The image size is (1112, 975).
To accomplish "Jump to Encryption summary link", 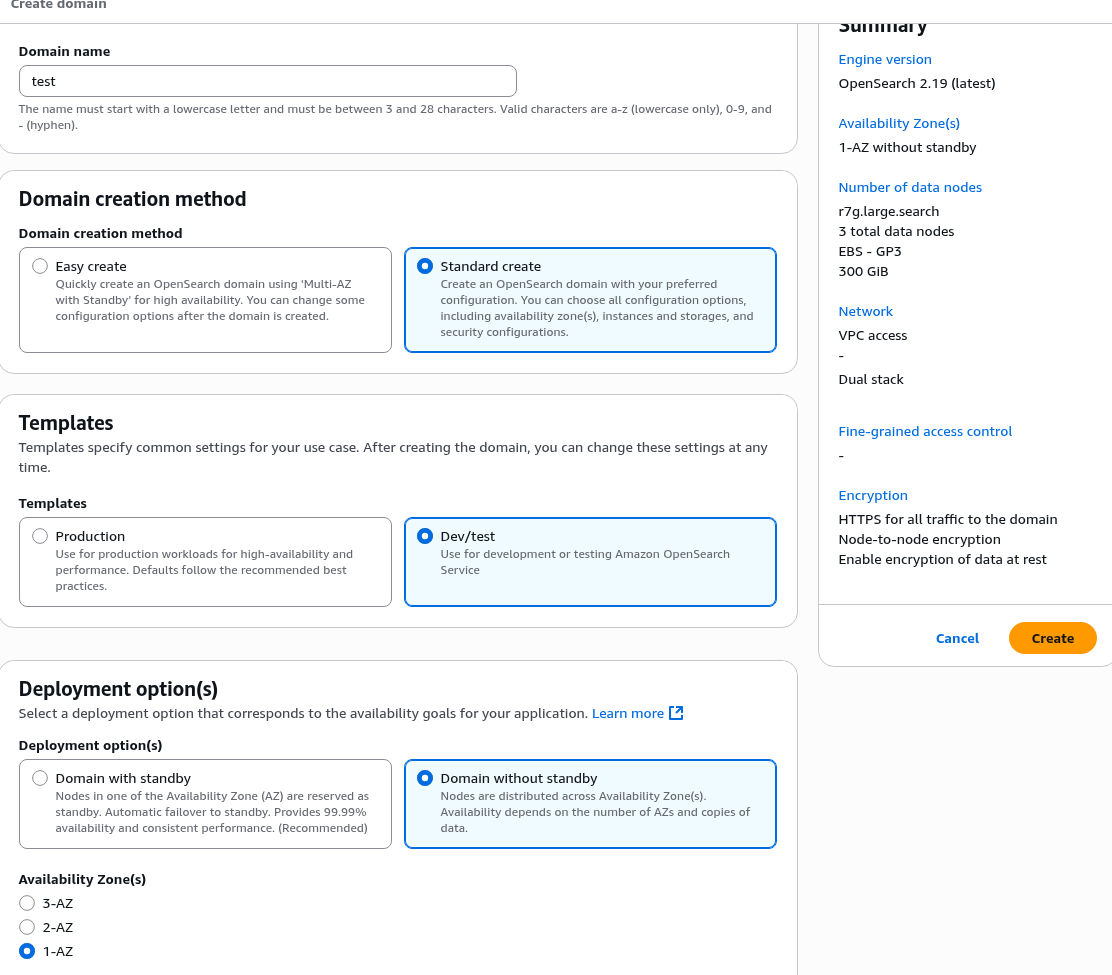I will click(873, 495).
